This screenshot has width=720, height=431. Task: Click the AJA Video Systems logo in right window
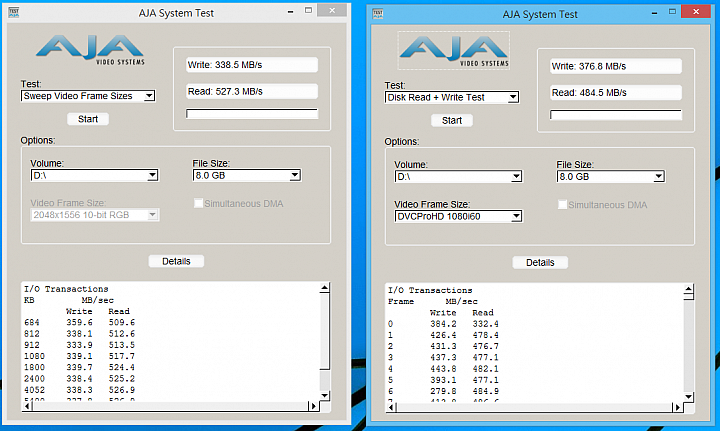click(454, 50)
